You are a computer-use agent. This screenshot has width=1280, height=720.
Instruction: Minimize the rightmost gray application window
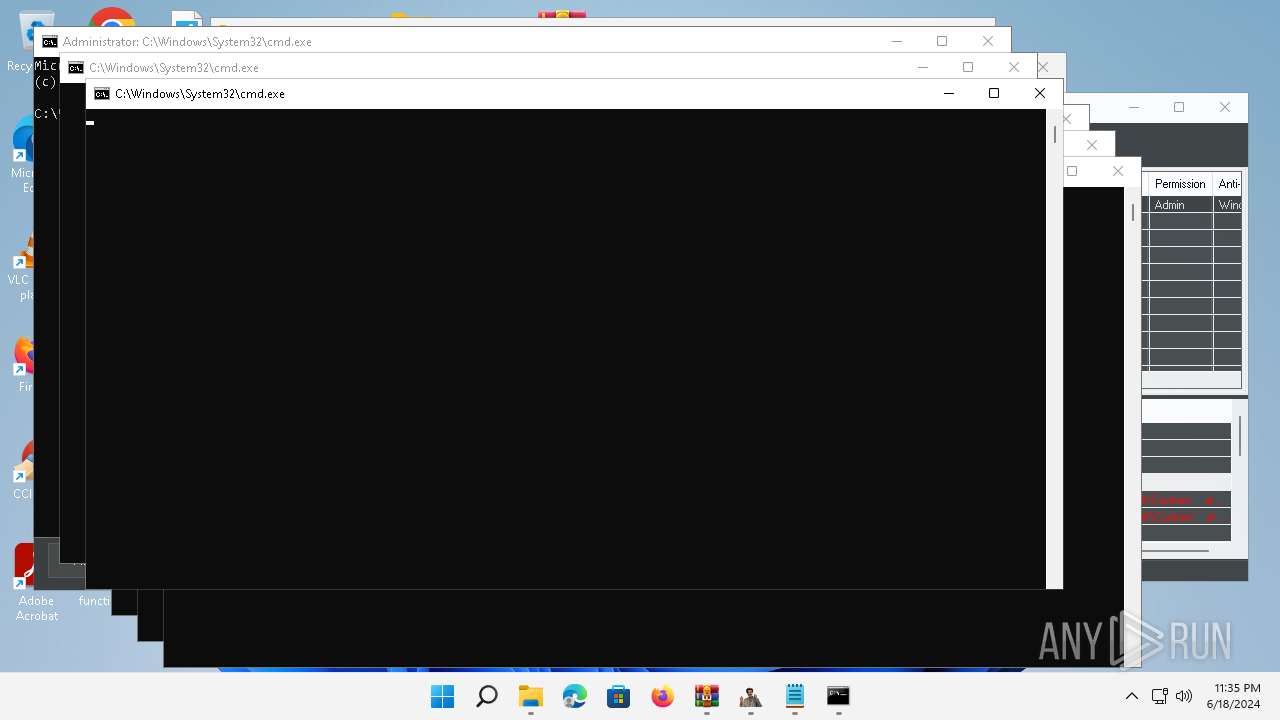coord(1133,107)
